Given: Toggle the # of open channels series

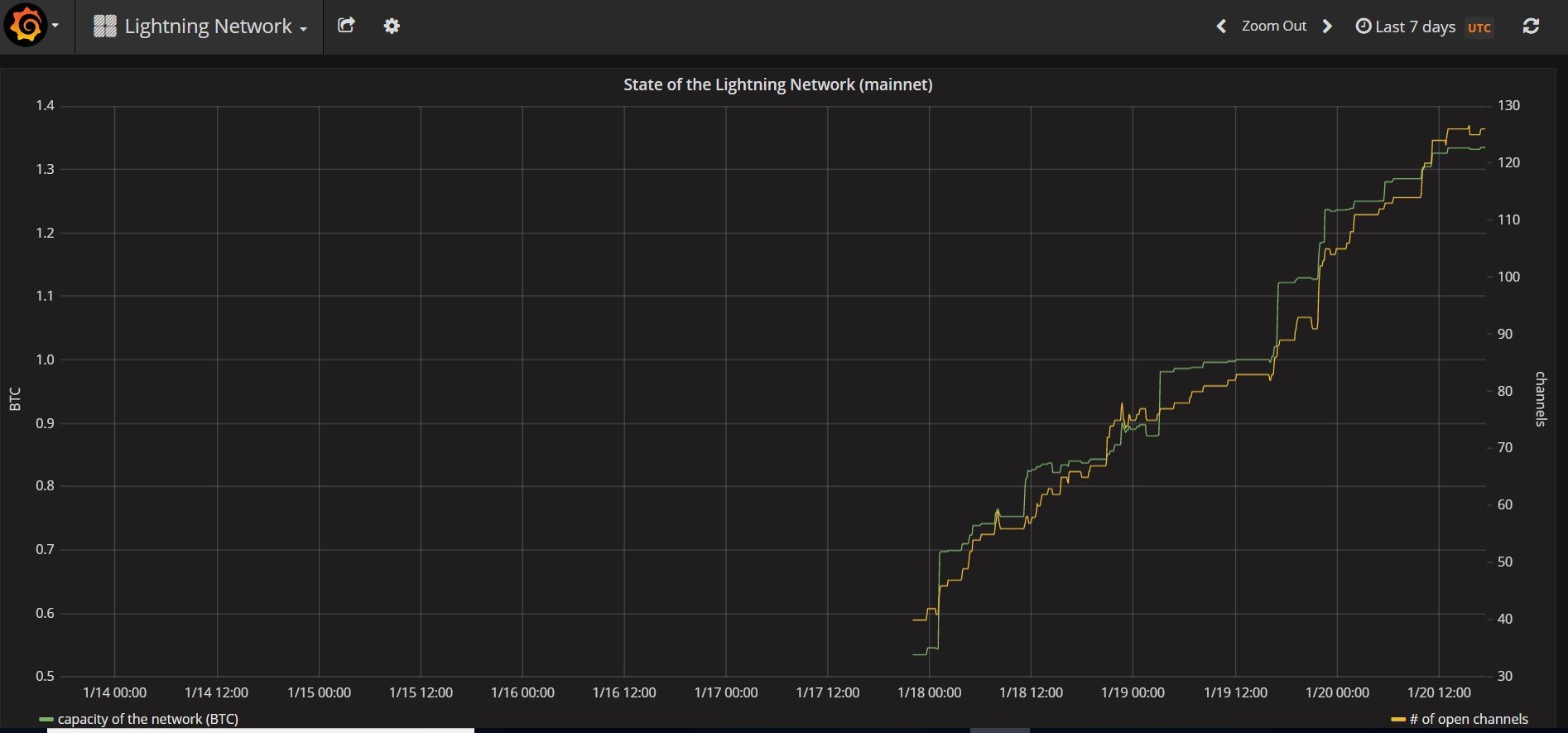Looking at the screenshot, I should pyautogui.click(x=1467, y=719).
